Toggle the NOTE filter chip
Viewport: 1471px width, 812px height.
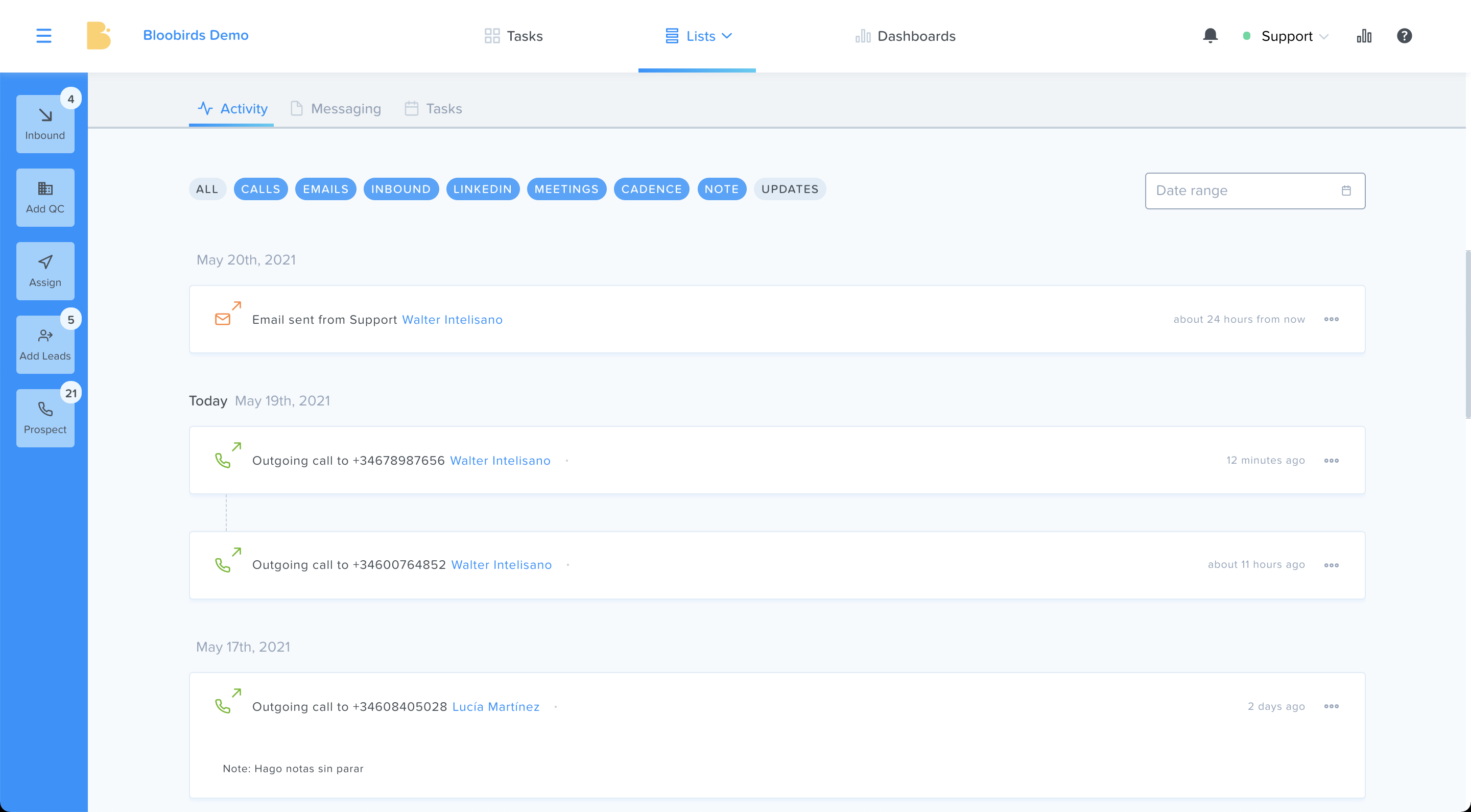pos(722,189)
